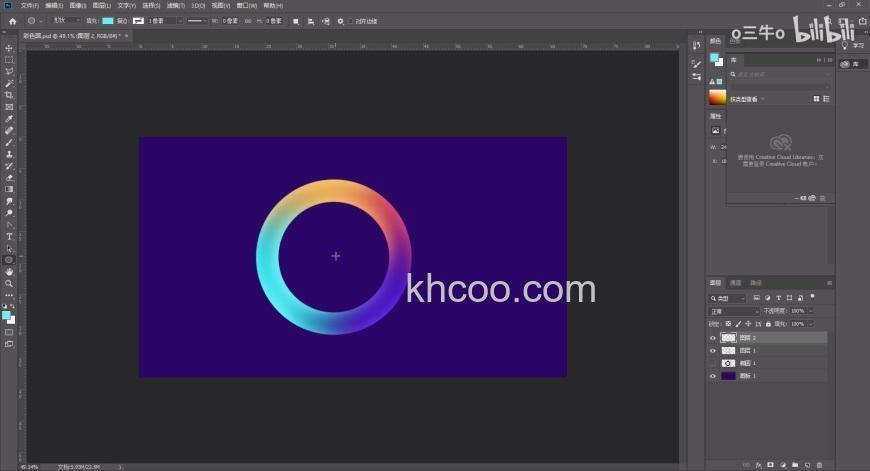Switch to the 通道 Channels tab
The image size is (870, 471).
tap(736, 283)
